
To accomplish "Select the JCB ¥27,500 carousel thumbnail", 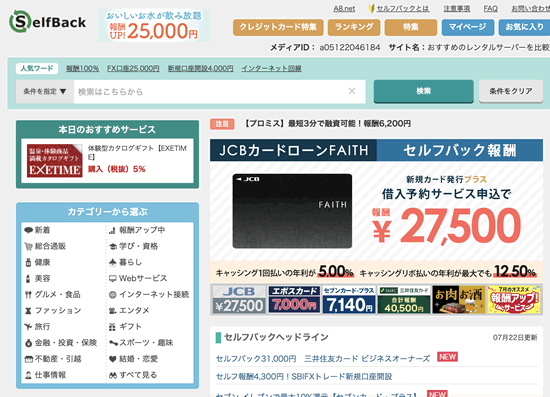I will (x=239, y=300).
